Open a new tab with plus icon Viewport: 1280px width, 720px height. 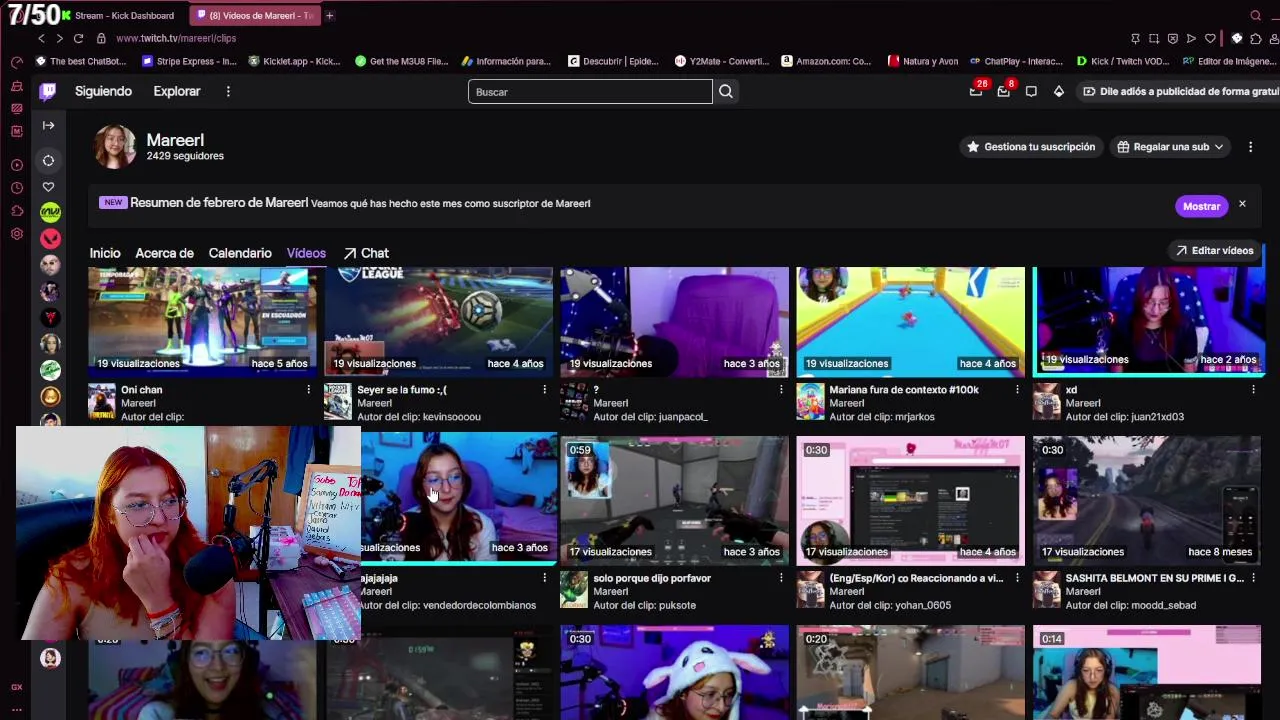329,15
